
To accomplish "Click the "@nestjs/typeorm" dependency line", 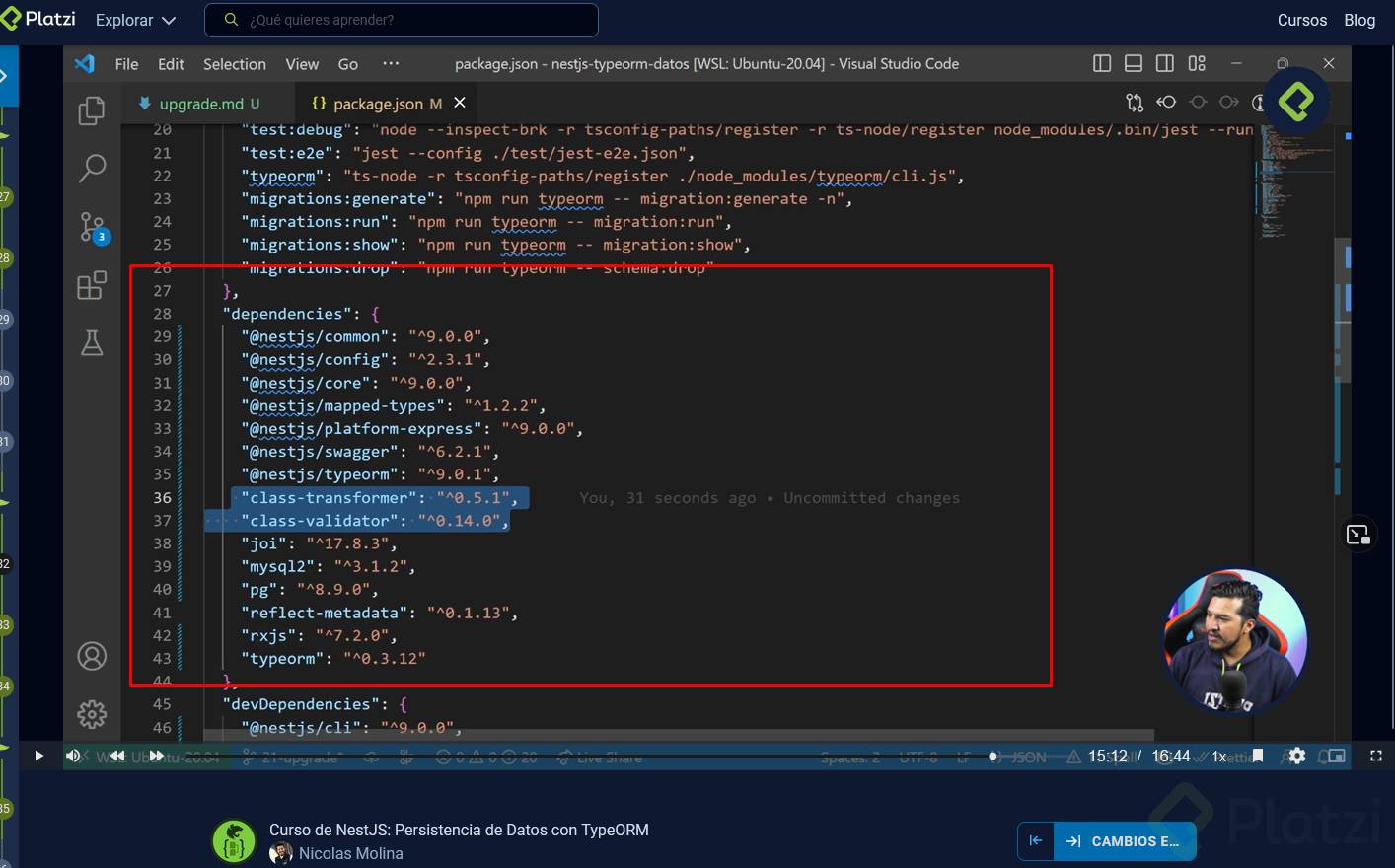I will pos(370,474).
